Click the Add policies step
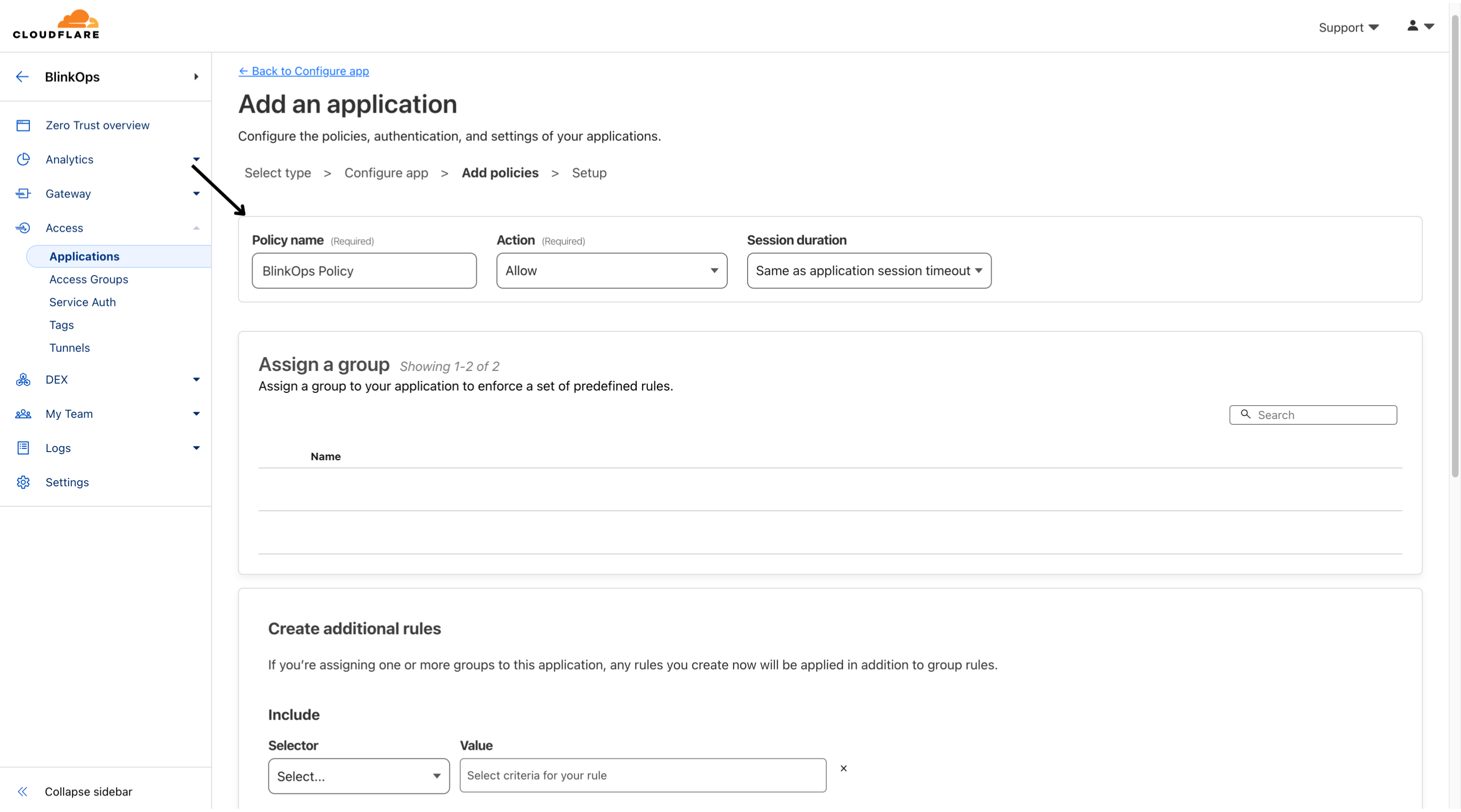 coord(500,173)
